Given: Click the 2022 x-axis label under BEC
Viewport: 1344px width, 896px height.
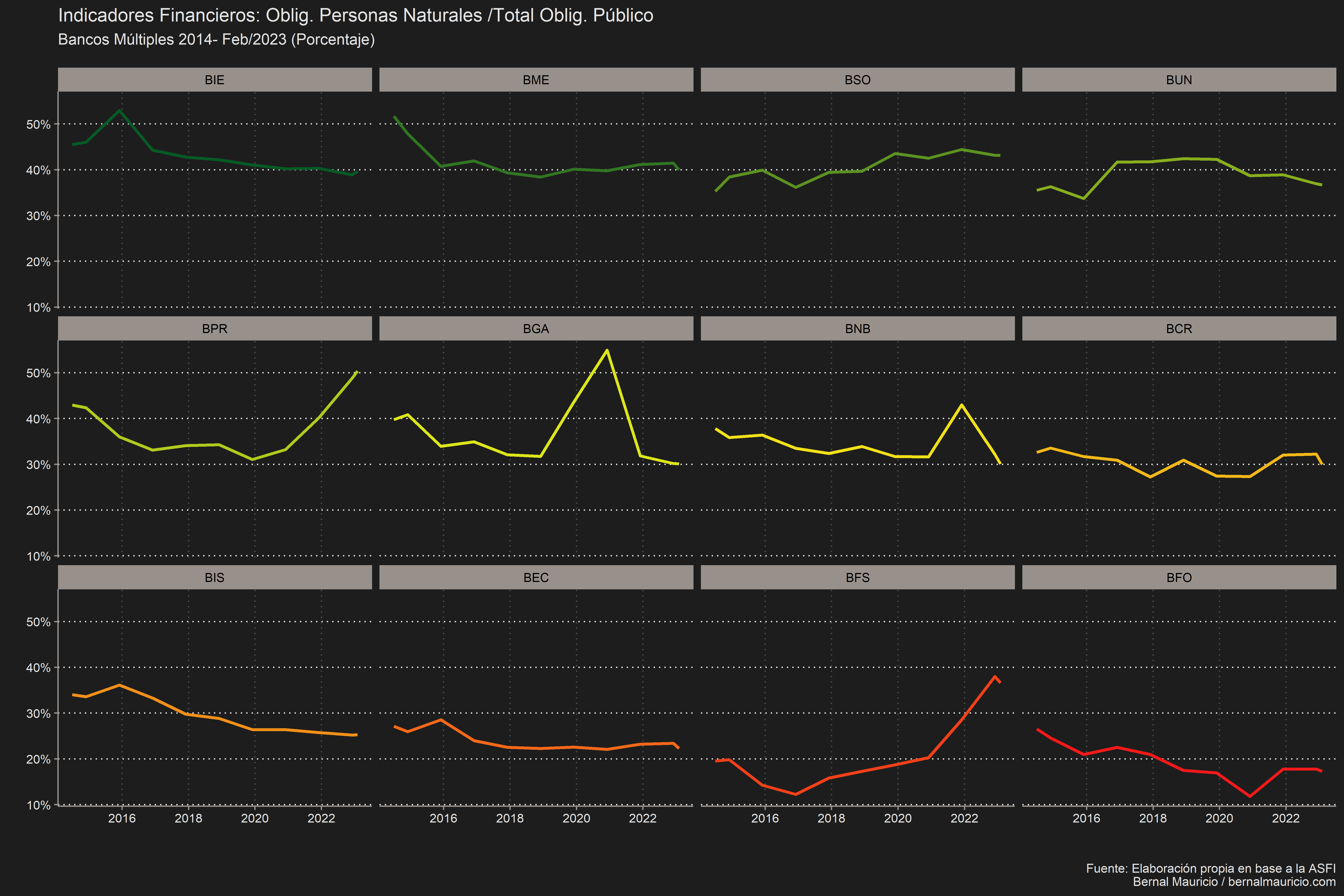Looking at the screenshot, I should tap(643, 818).
